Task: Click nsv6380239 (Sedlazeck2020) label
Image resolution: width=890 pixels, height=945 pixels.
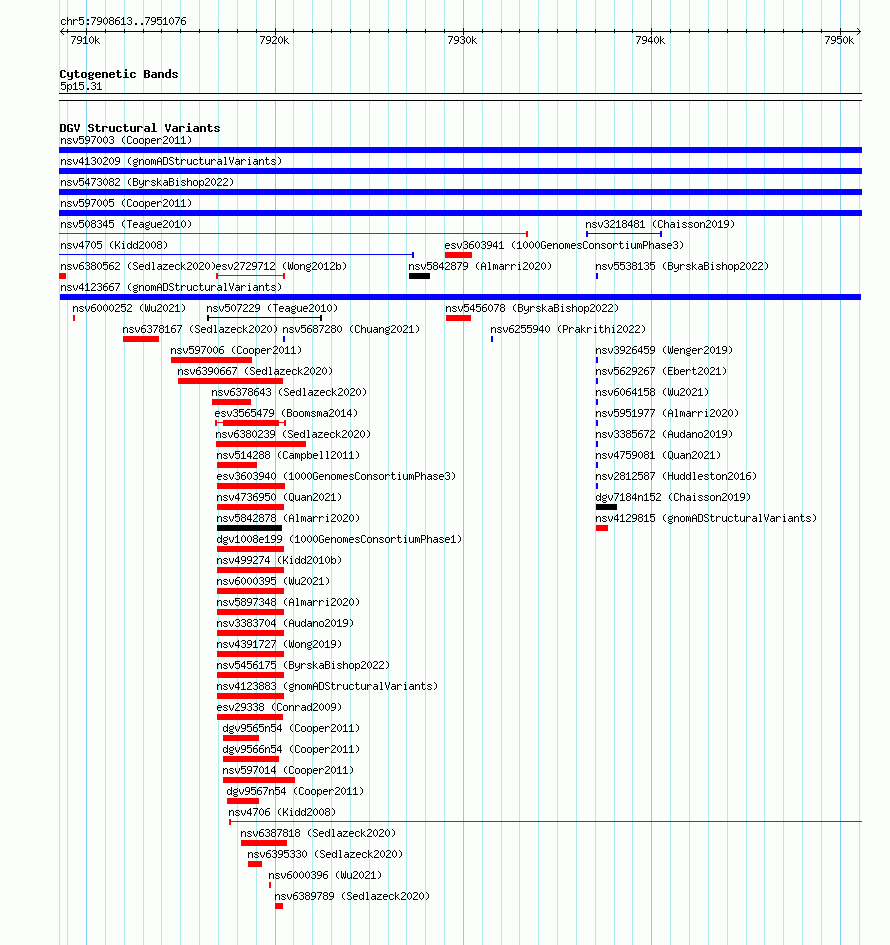Action: click(293, 435)
